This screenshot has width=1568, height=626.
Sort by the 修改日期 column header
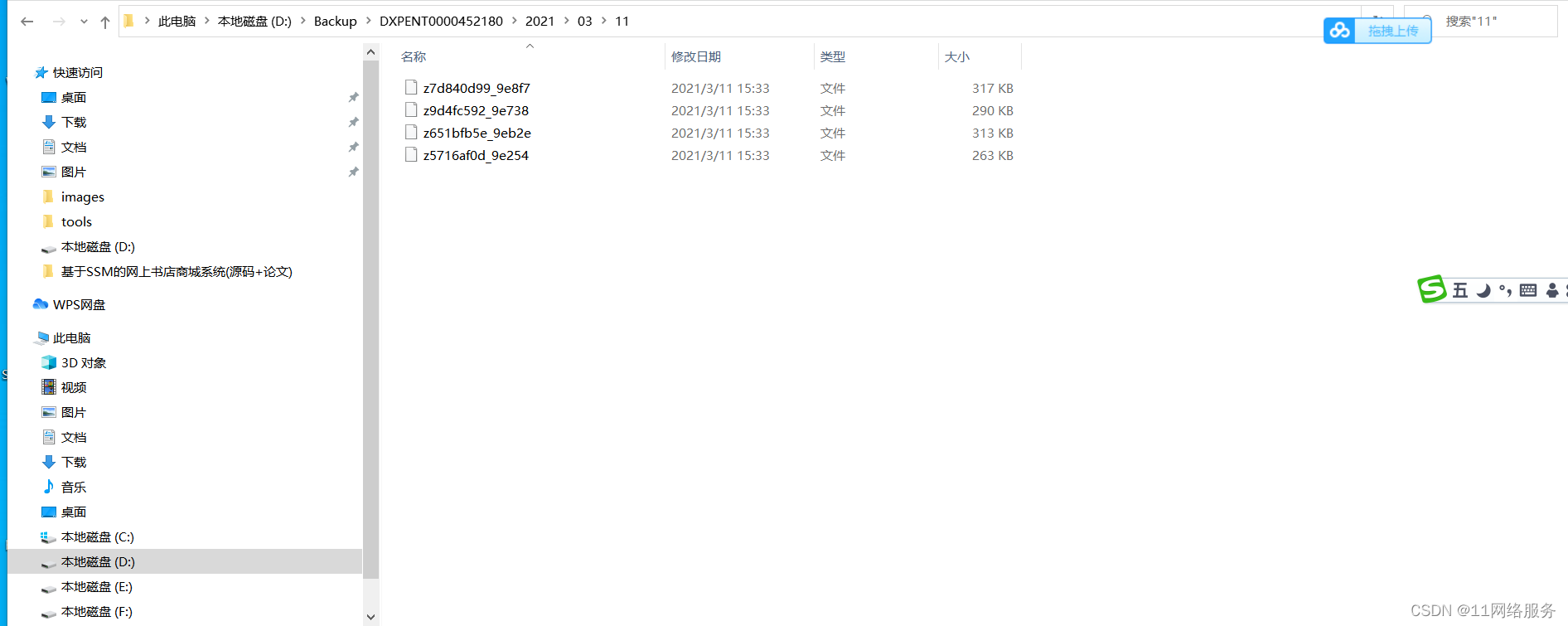point(696,56)
